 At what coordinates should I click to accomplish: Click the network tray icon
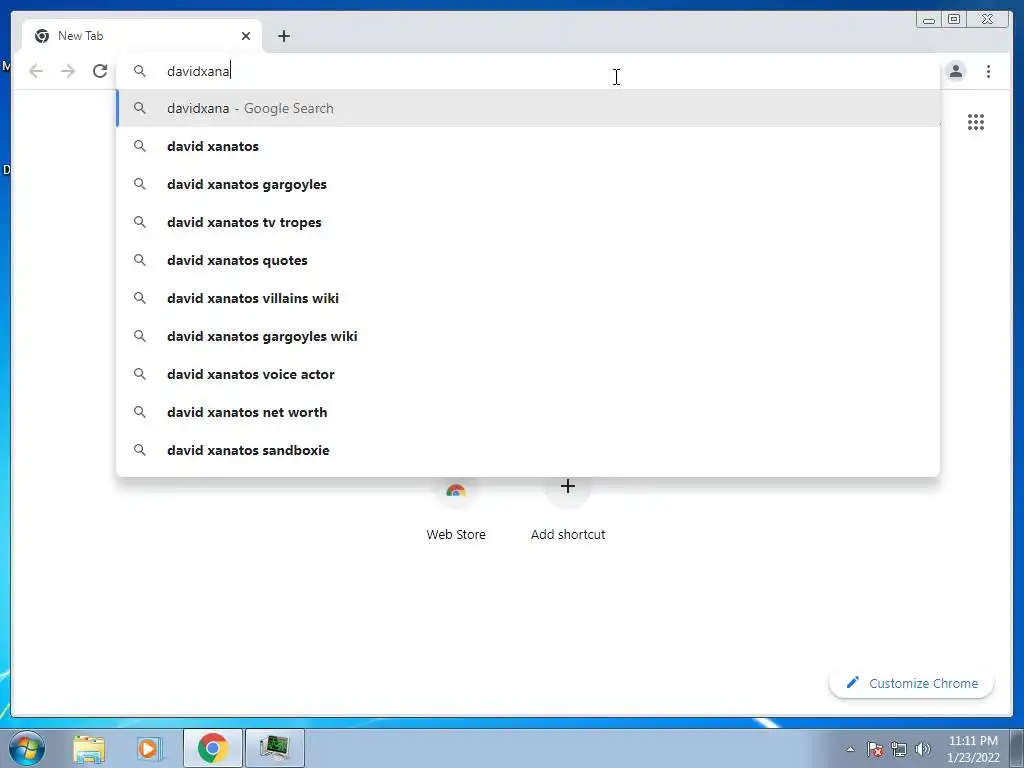tap(899, 749)
